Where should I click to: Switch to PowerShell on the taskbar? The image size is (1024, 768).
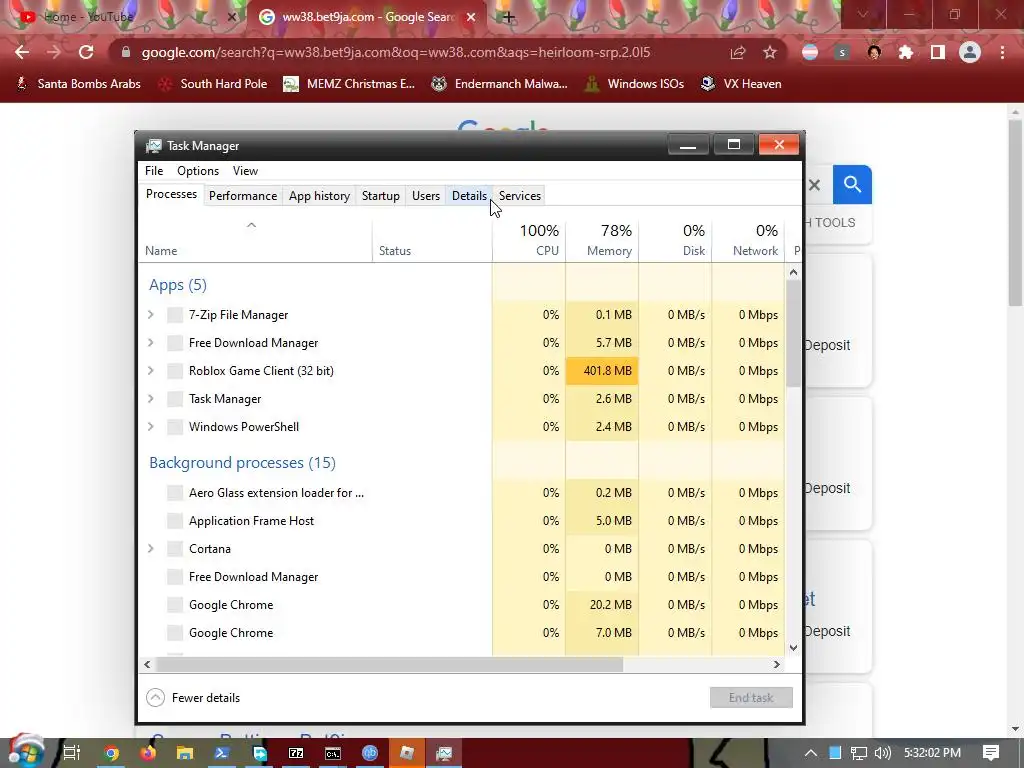click(x=221, y=753)
